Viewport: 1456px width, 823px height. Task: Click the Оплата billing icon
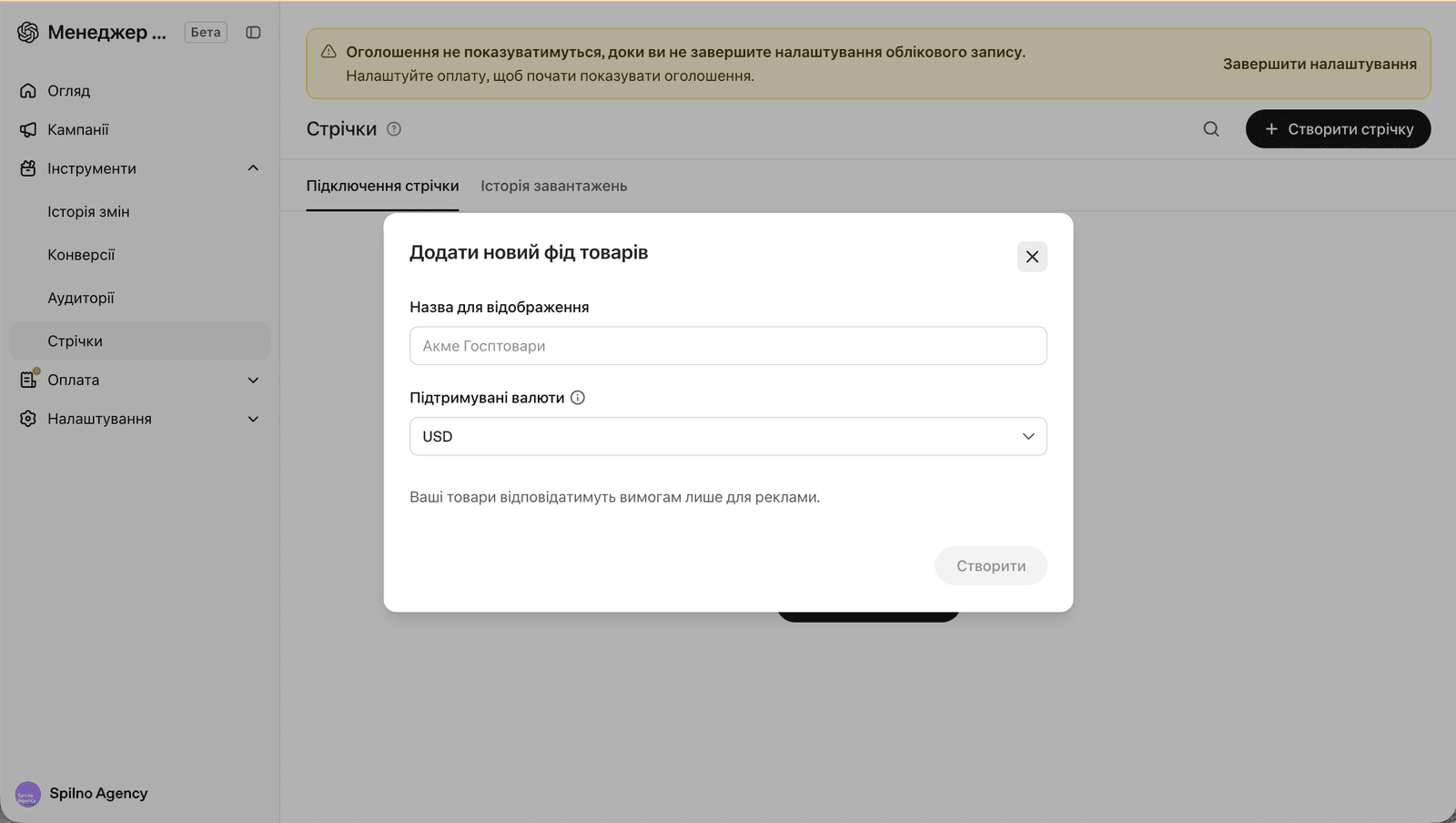tap(29, 379)
